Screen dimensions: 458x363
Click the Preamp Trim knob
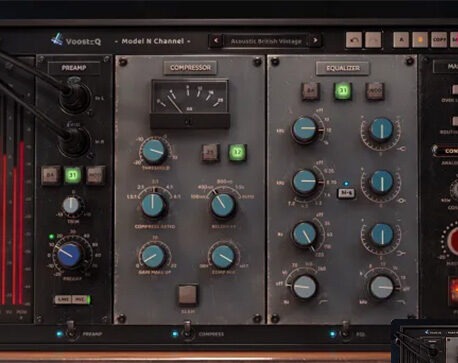(71, 206)
